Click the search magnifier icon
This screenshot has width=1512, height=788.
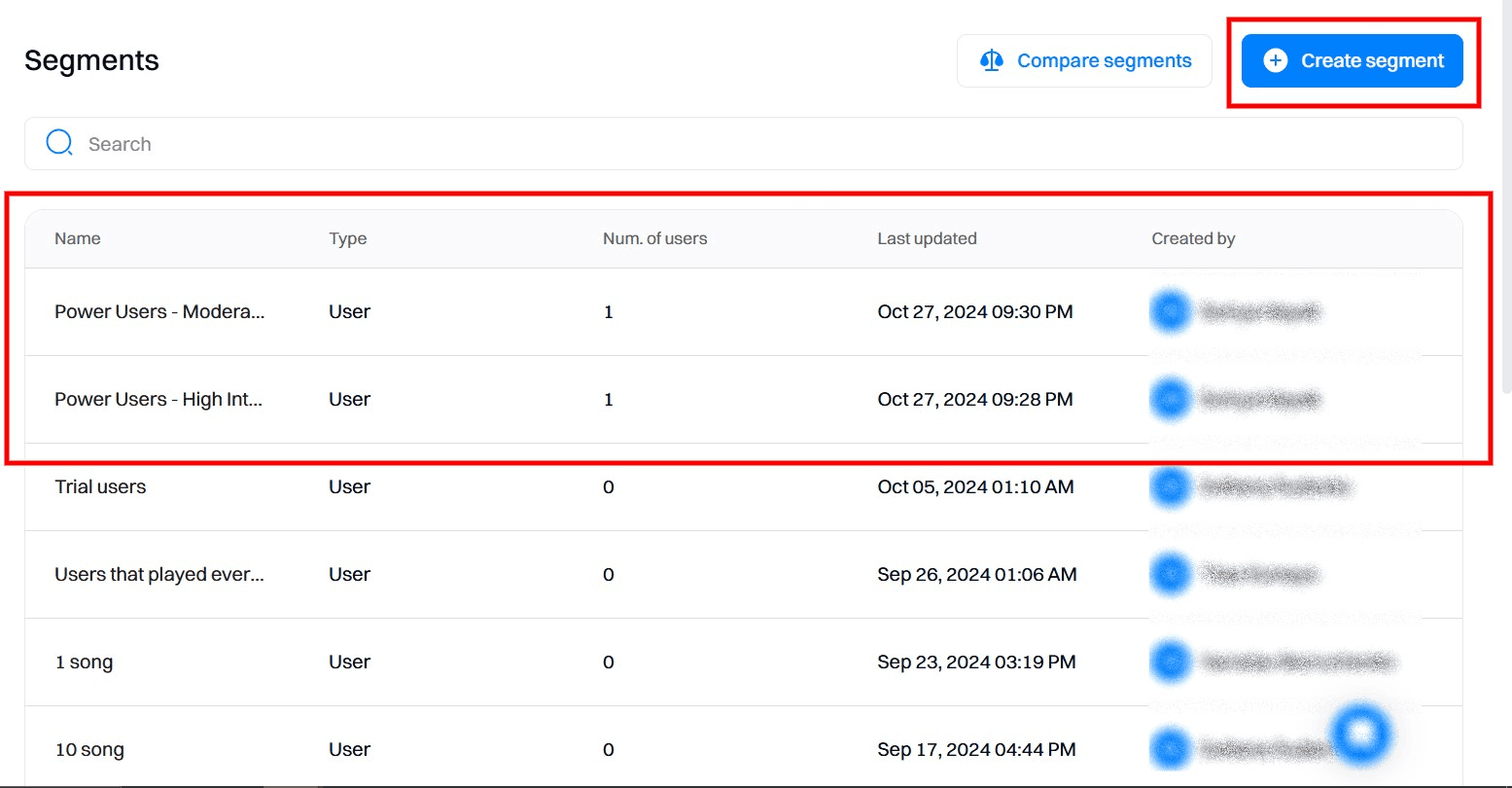(58, 142)
